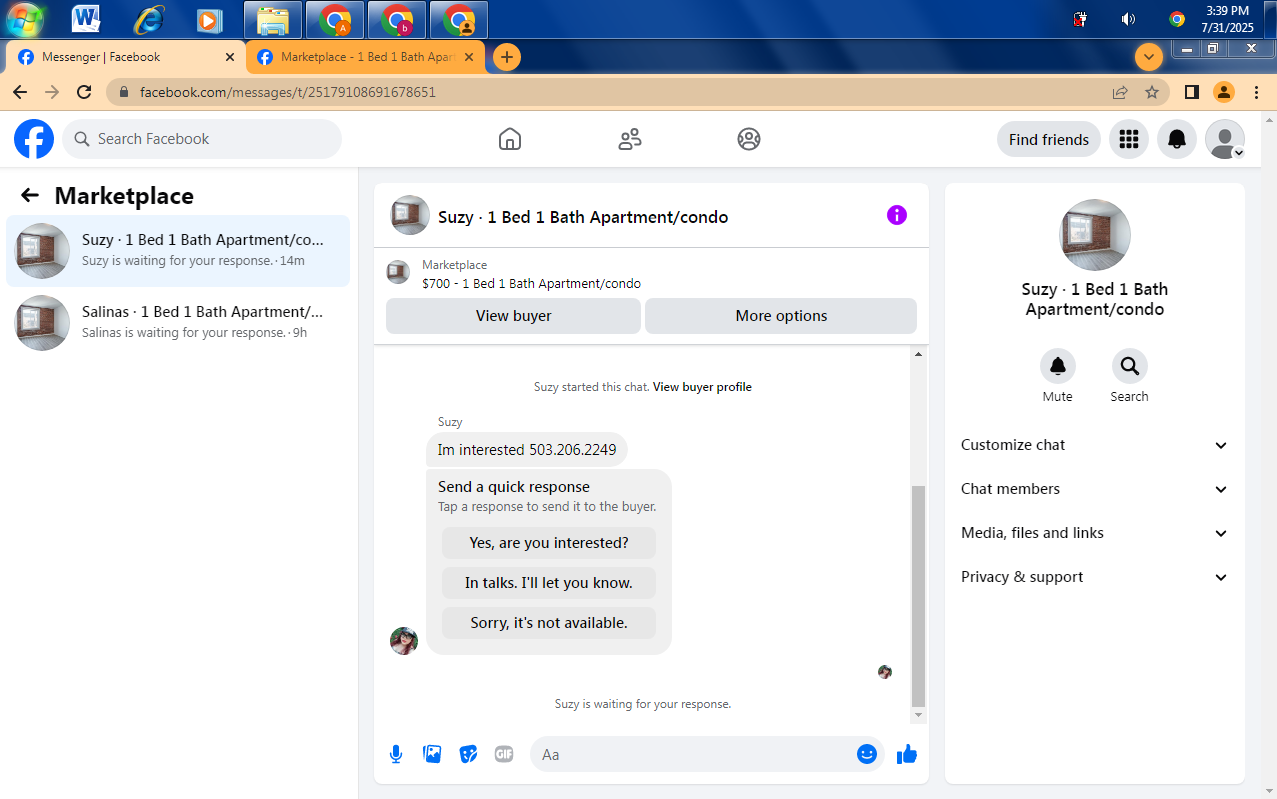
Task: Open the View buyer profile link
Action: (x=702, y=387)
